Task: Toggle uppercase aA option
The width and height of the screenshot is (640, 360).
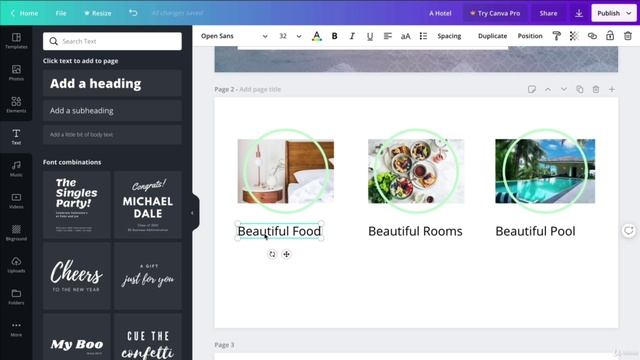Action: click(x=405, y=36)
